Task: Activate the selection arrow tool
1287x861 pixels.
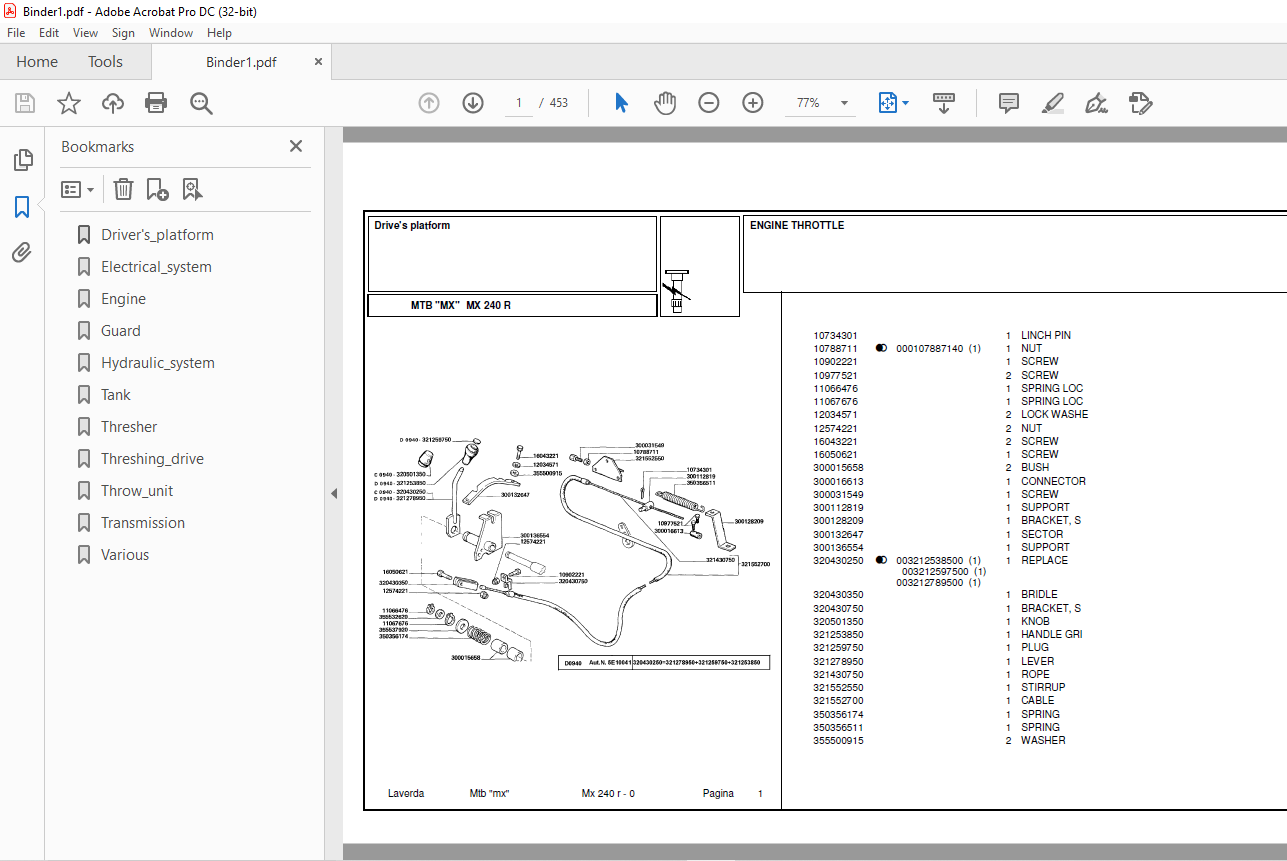Action: click(621, 103)
